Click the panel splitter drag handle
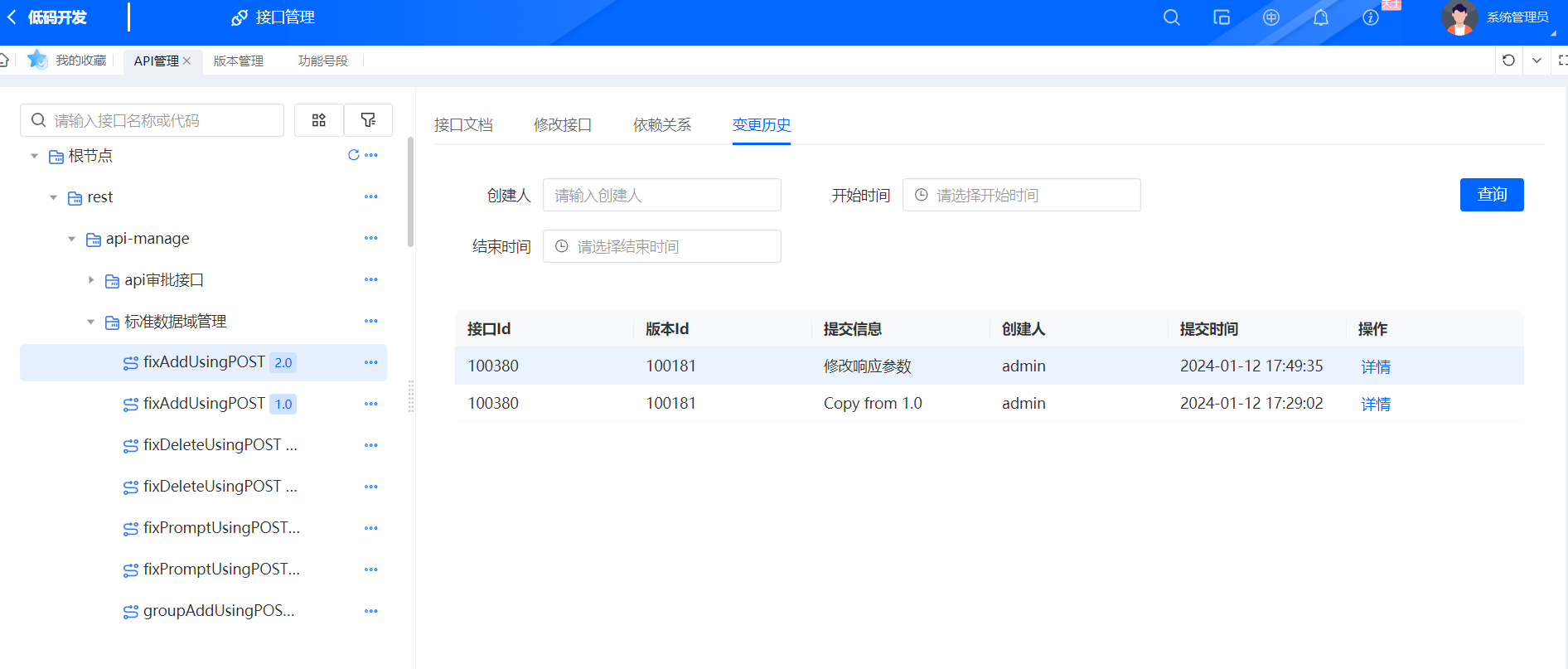The width and height of the screenshot is (1568, 669). click(410, 396)
